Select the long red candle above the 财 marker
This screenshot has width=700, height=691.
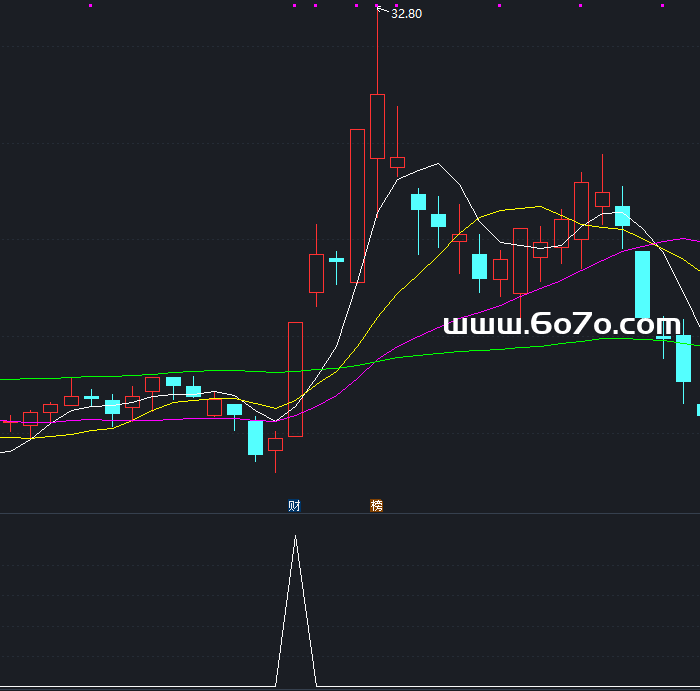point(295,379)
